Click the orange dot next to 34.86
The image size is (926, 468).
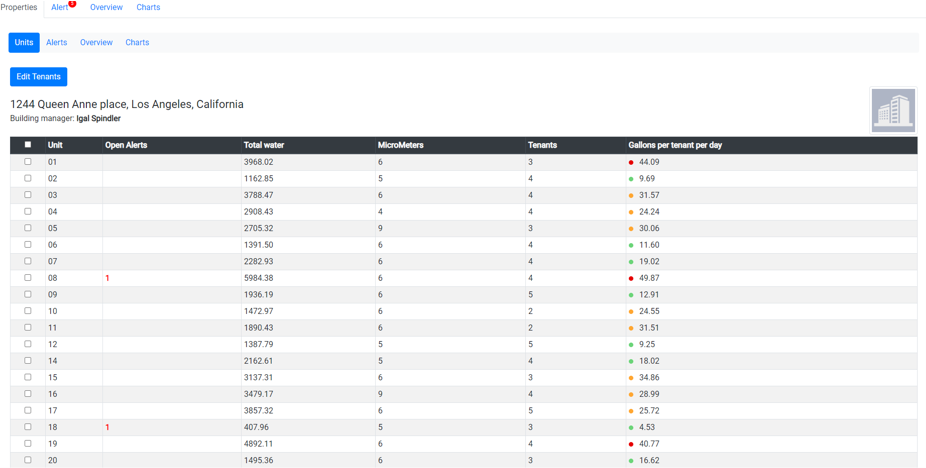[x=631, y=378]
